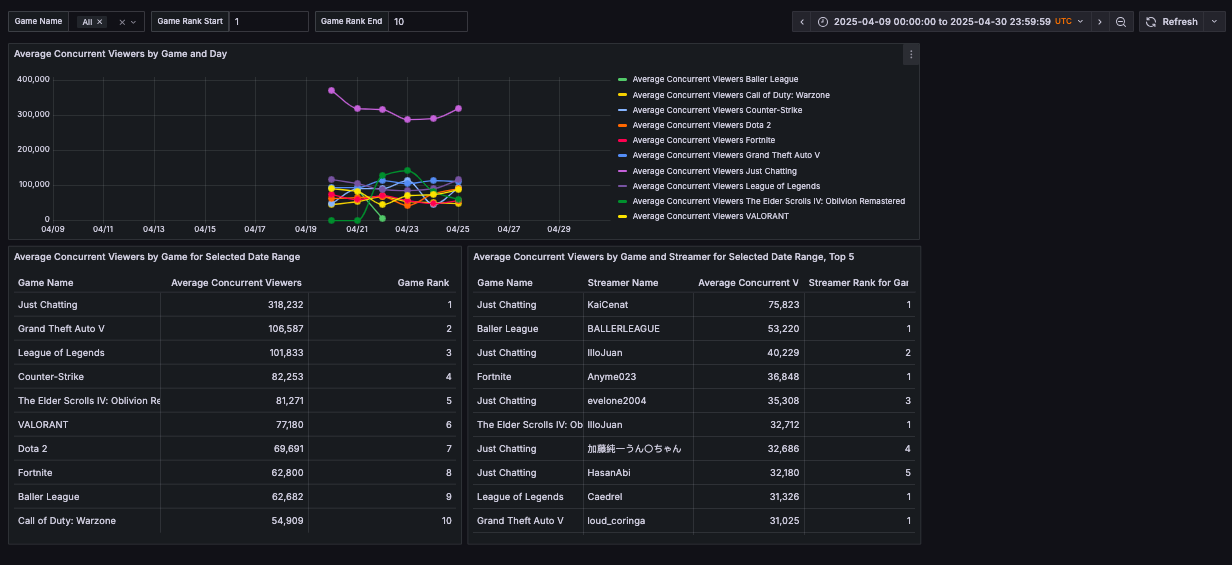Click the Oblivion Remastered legend color swatch
Image resolution: width=1232 pixels, height=565 pixels.
[x=623, y=201]
